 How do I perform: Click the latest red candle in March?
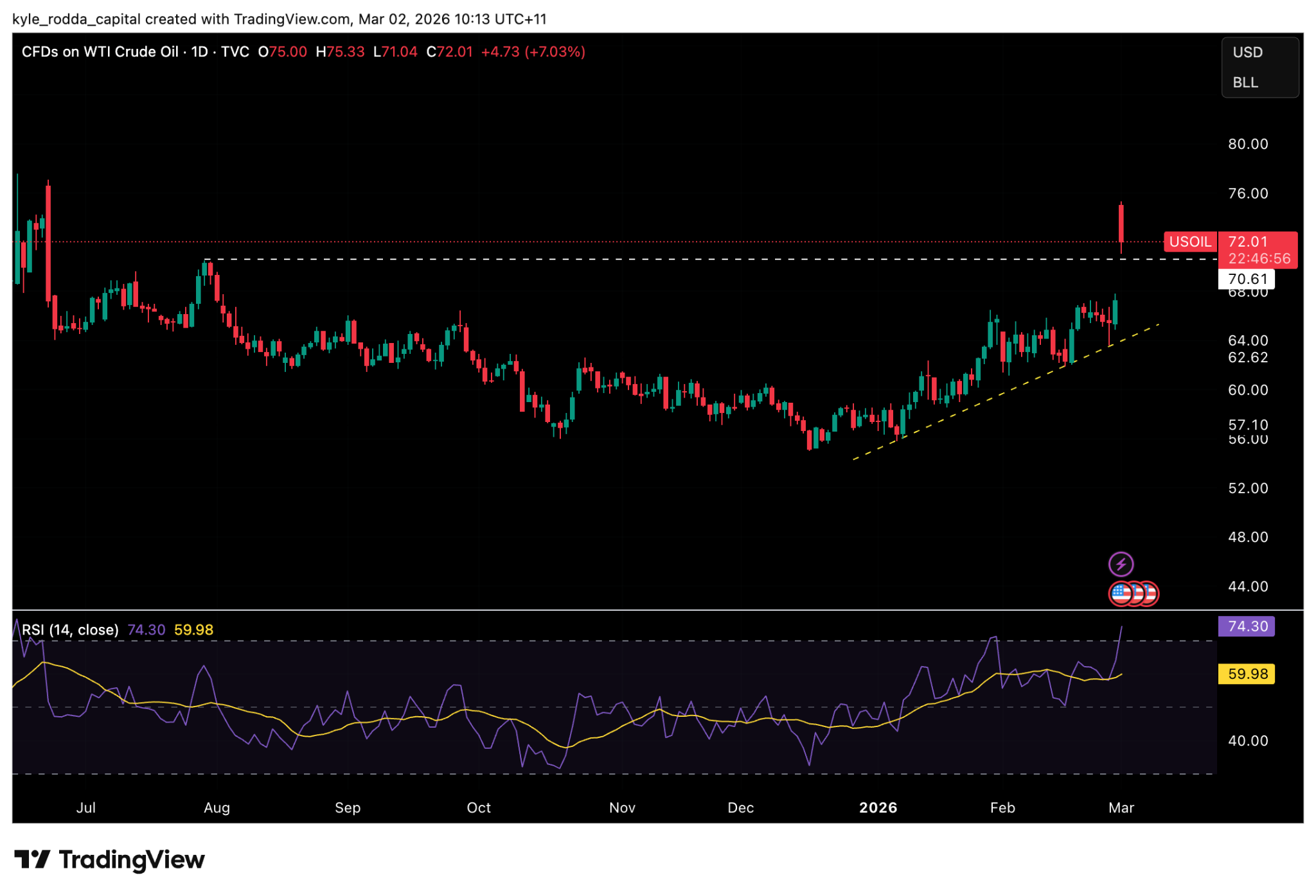[x=1121, y=224]
